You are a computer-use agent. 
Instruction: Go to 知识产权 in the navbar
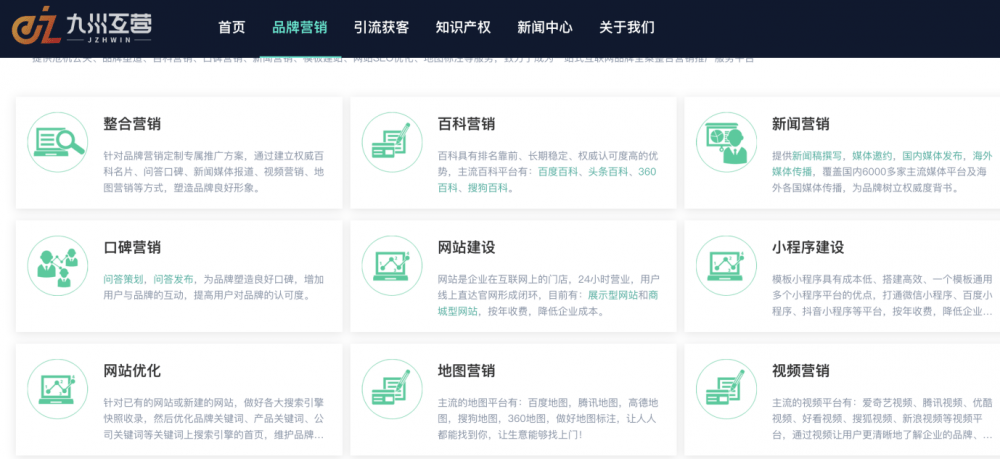click(463, 28)
